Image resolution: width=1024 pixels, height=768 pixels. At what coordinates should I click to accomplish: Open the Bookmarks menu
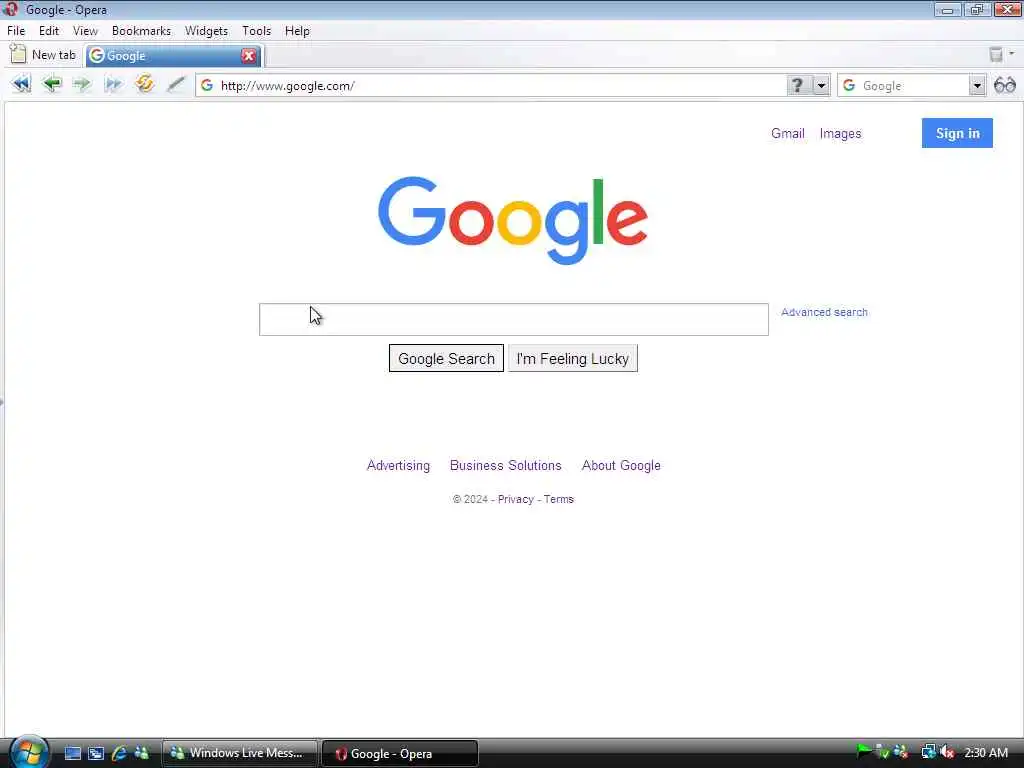point(141,31)
